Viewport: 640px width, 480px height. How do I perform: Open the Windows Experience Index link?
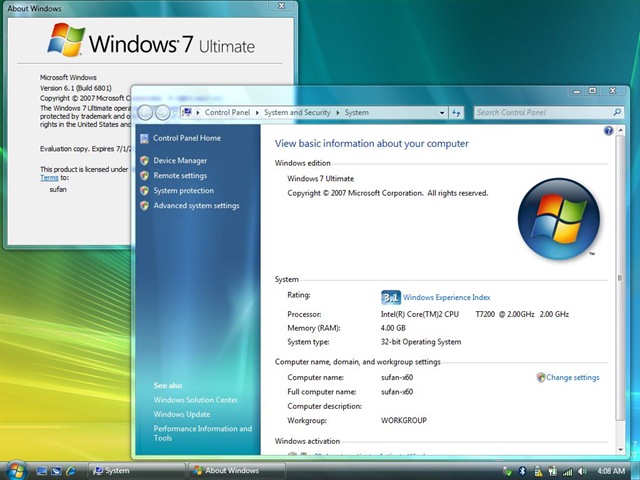point(447,298)
